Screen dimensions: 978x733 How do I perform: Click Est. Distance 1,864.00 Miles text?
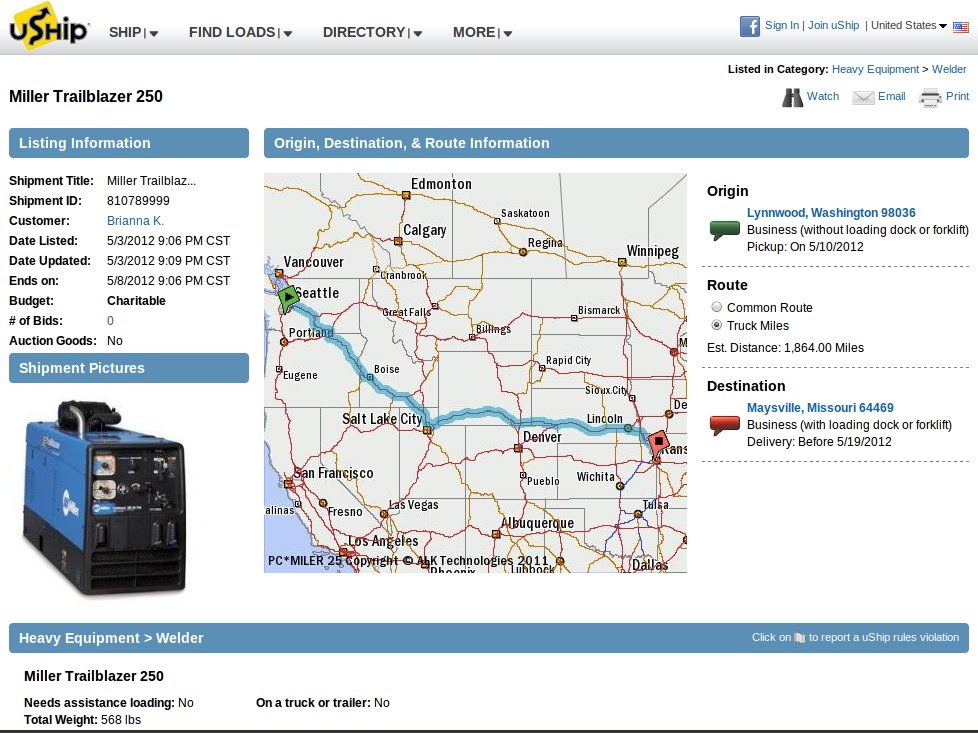click(785, 348)
